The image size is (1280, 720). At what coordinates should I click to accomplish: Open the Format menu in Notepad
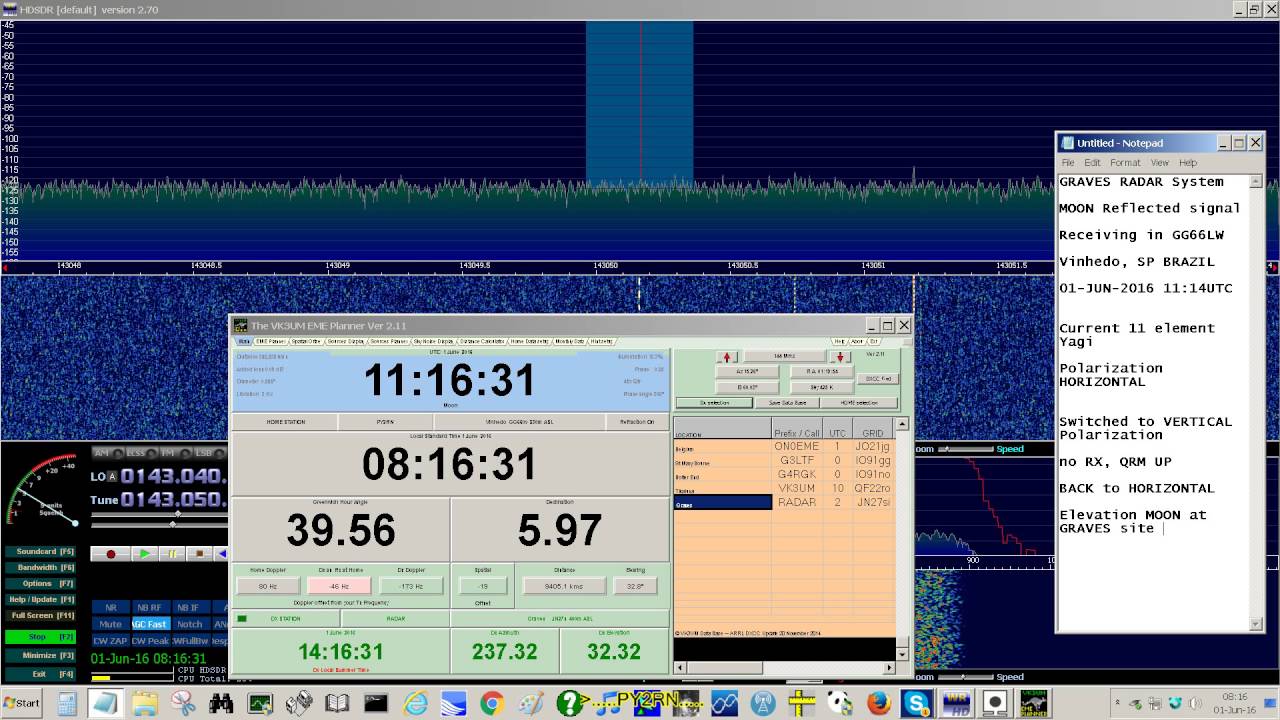(x=1125, y=162)
